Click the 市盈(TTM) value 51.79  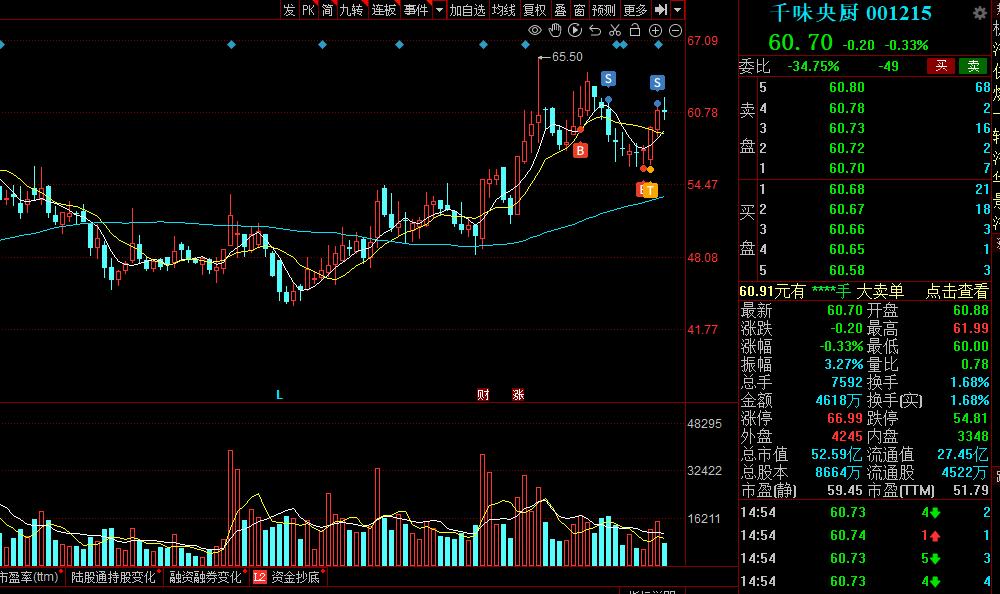coord(971,491)
